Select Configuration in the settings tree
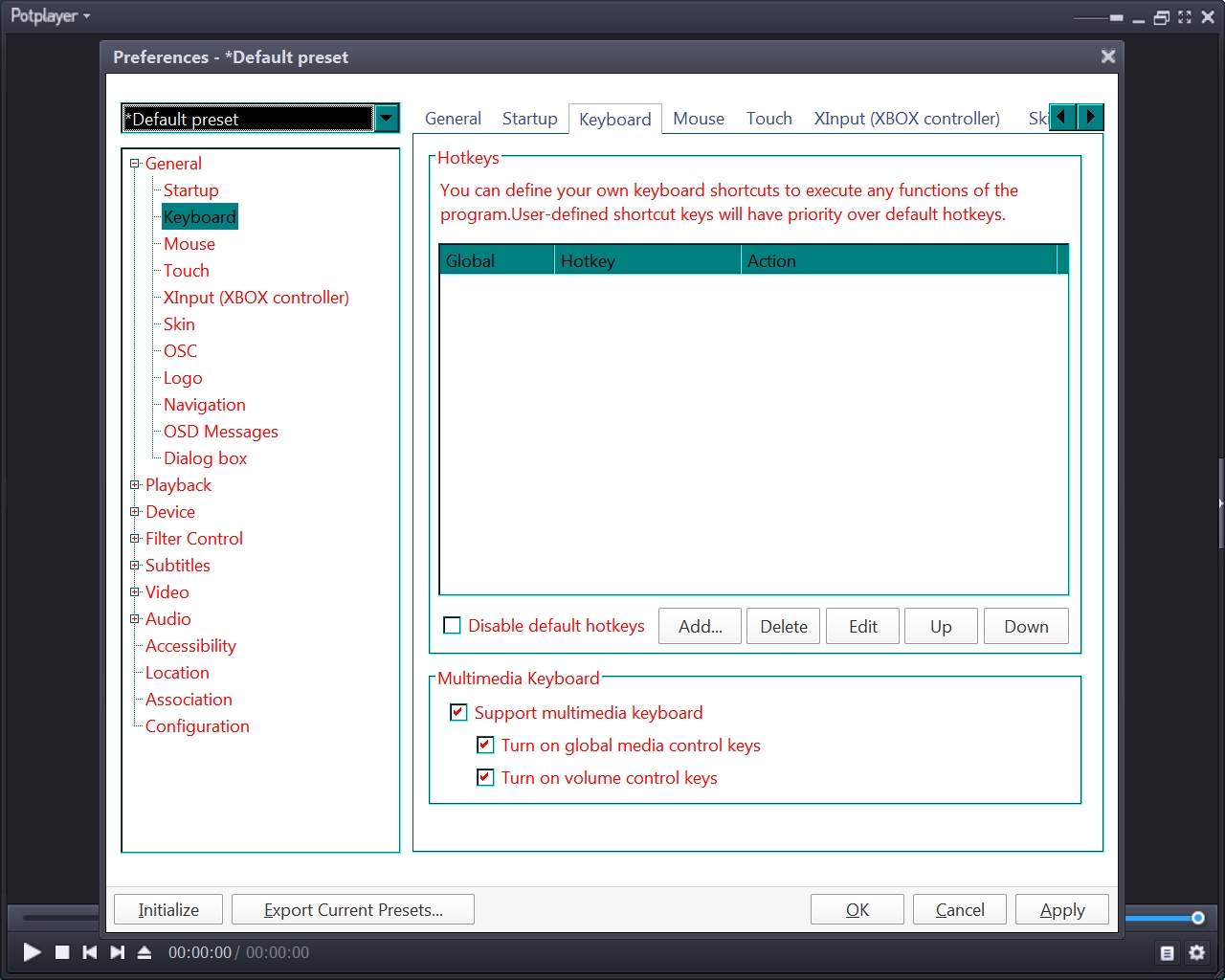The width and height of the screenshot is (1225, 980). [197, 726]
